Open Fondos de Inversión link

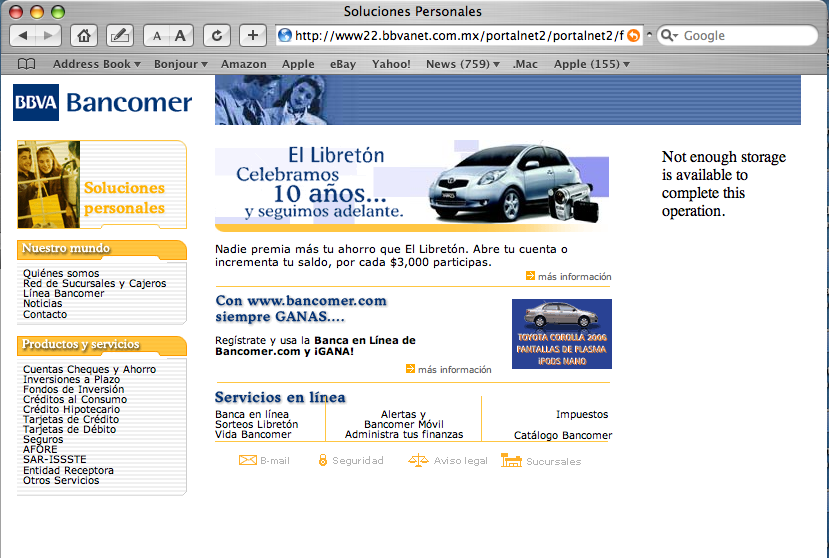pos(73,389)
